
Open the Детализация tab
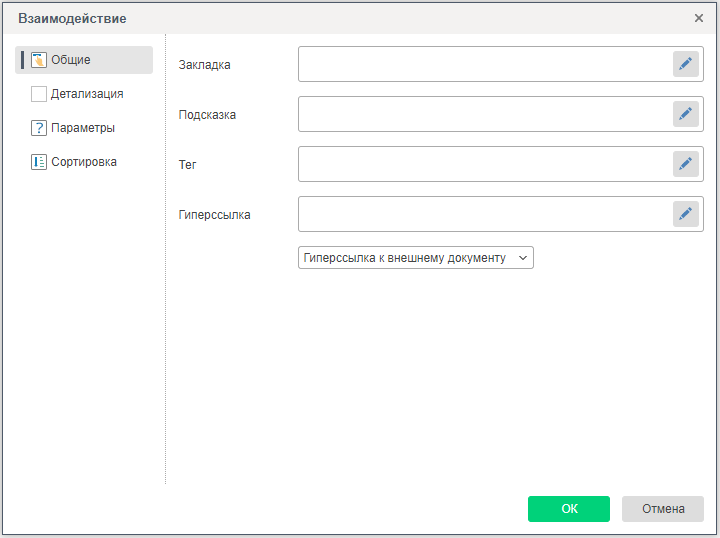pos(87,94)
